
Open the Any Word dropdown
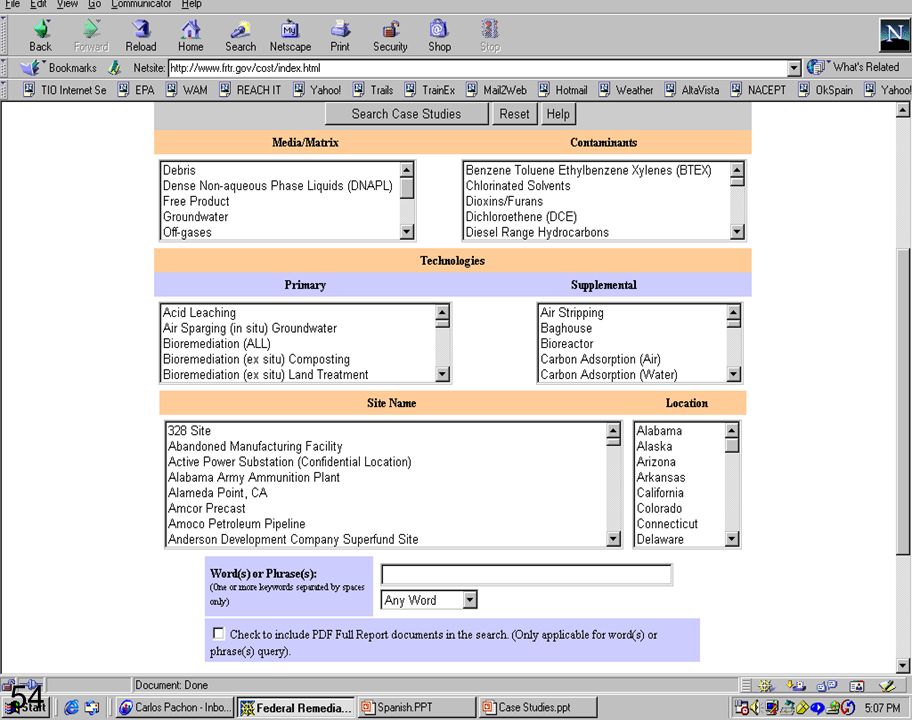pyautogui.click(x=429, y=600)
